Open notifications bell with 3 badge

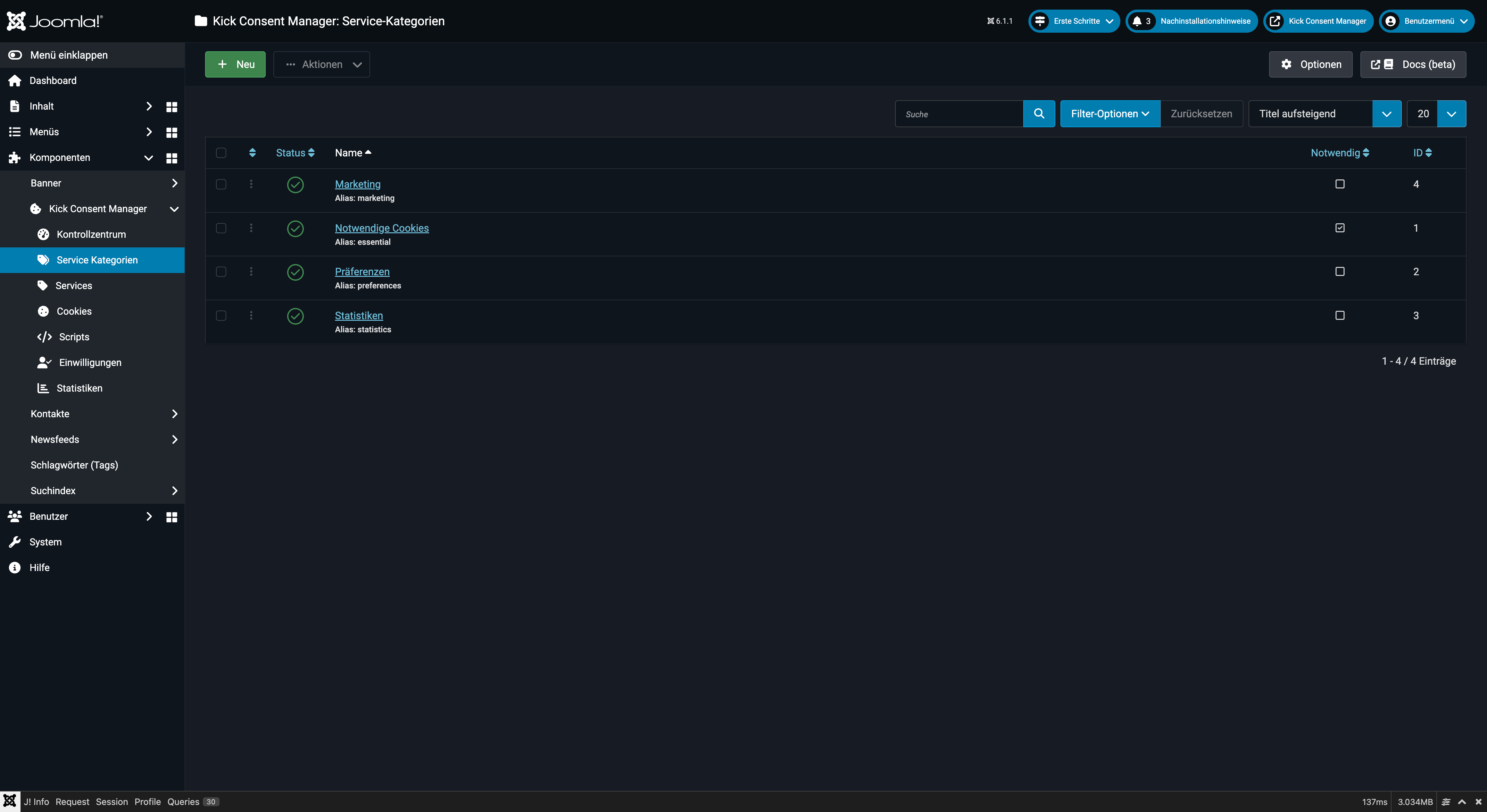(x=1141, y=21)
